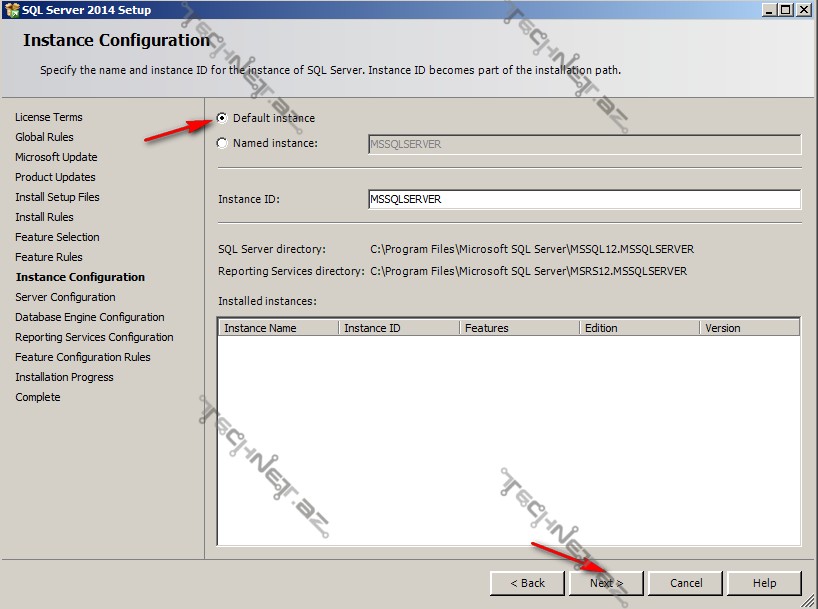Click the SQL Server Setup title bar icon
This screenshot has height=609, width=818.
pos(11,10)
